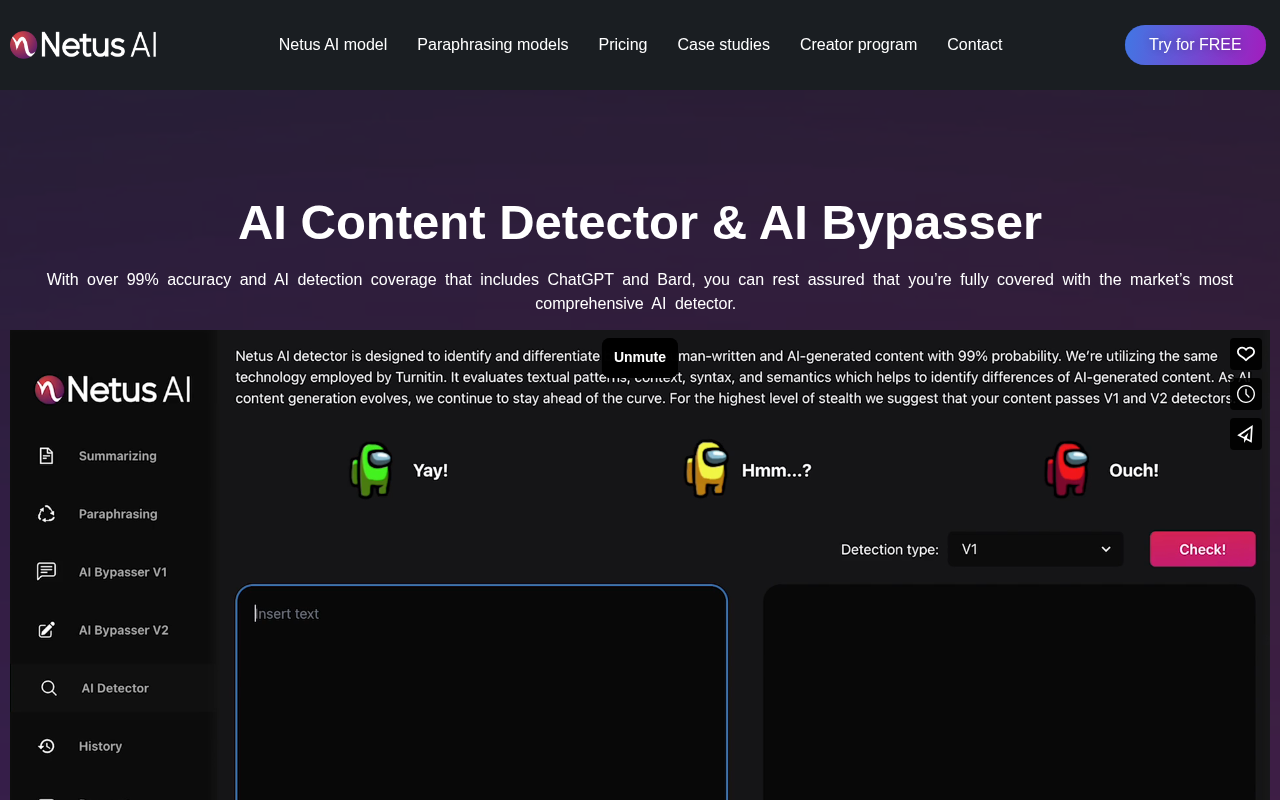Click the Netus AI header logo
The image size is (1280, 800).
tap(83, 43)
